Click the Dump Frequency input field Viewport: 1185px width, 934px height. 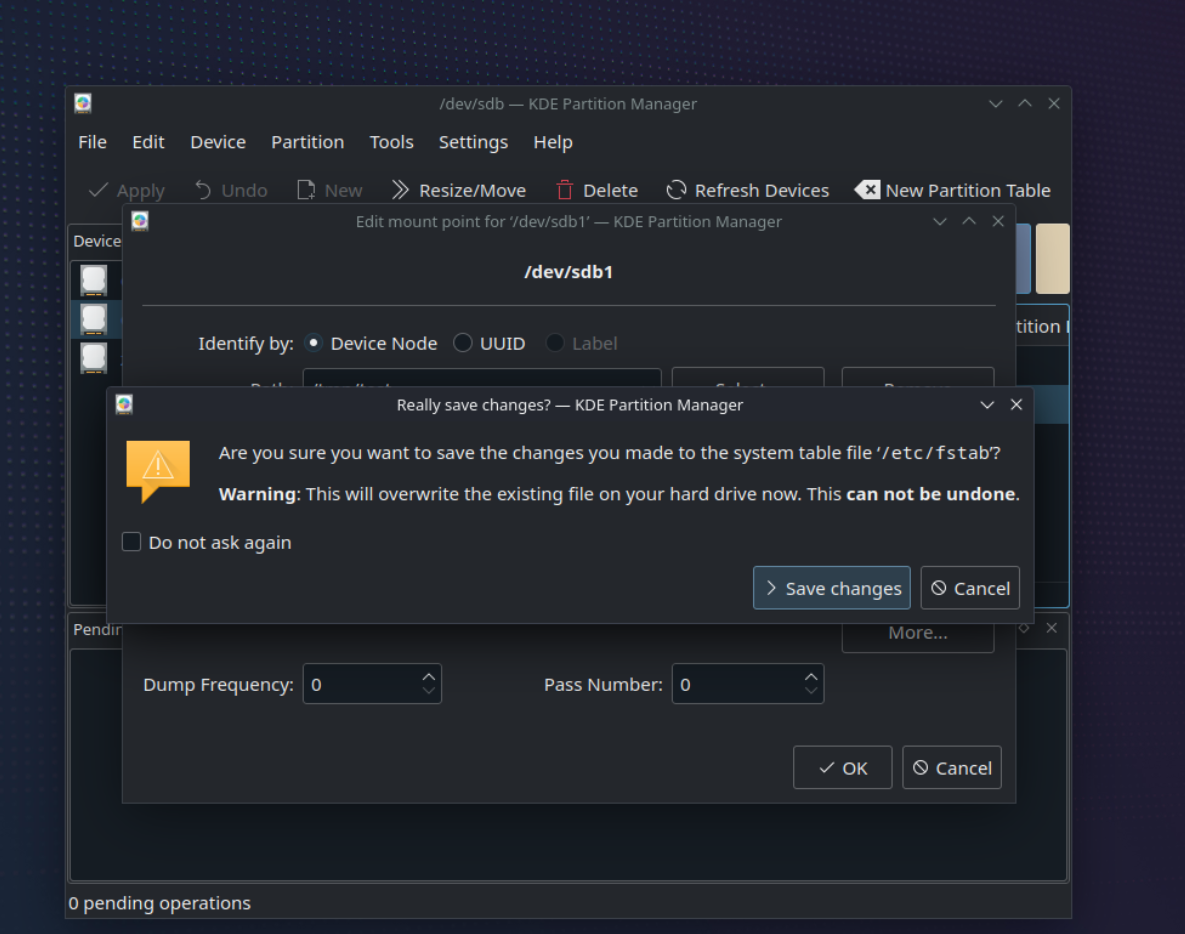click(372, 684)
